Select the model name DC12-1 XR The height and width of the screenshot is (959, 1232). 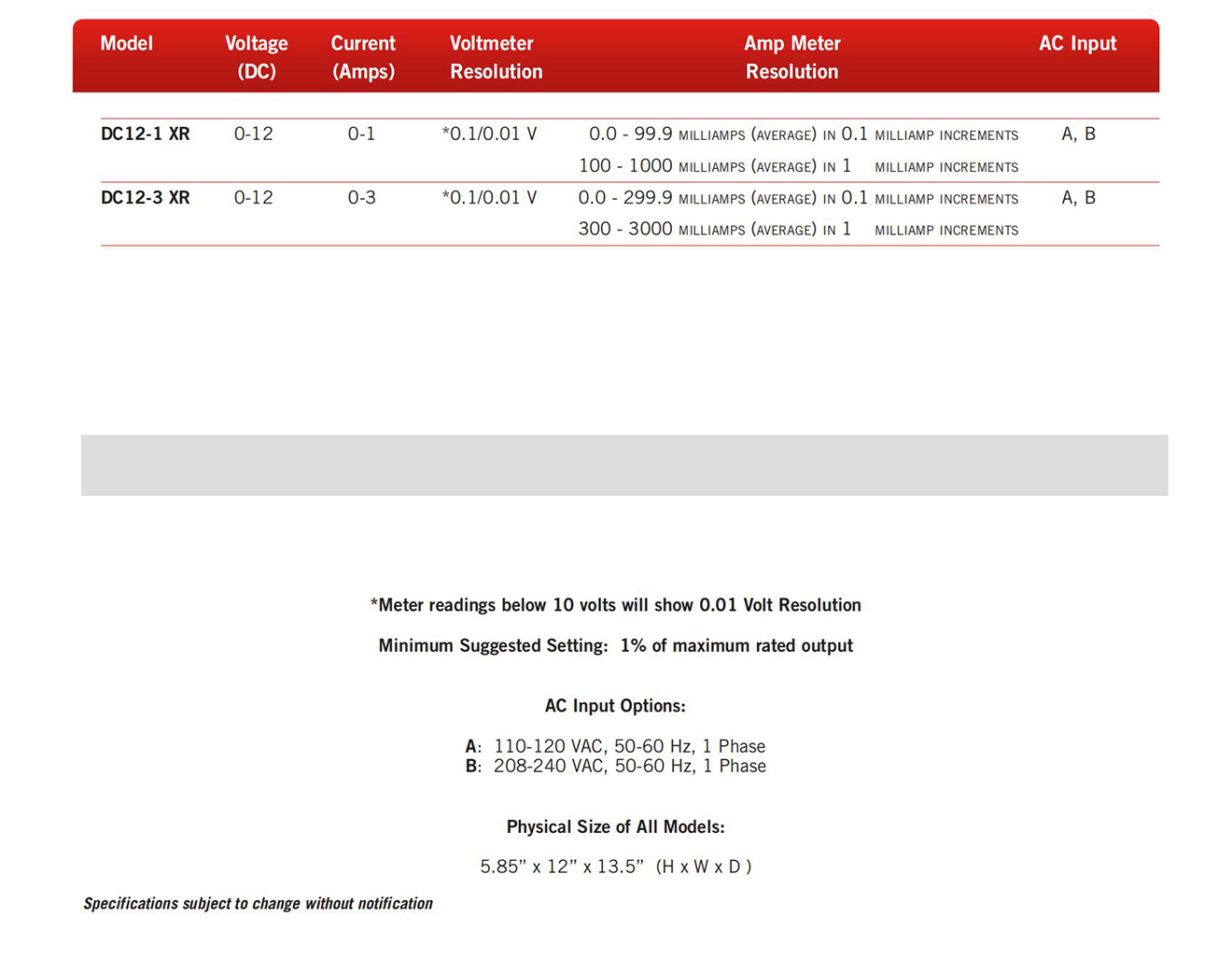(146, 134)
